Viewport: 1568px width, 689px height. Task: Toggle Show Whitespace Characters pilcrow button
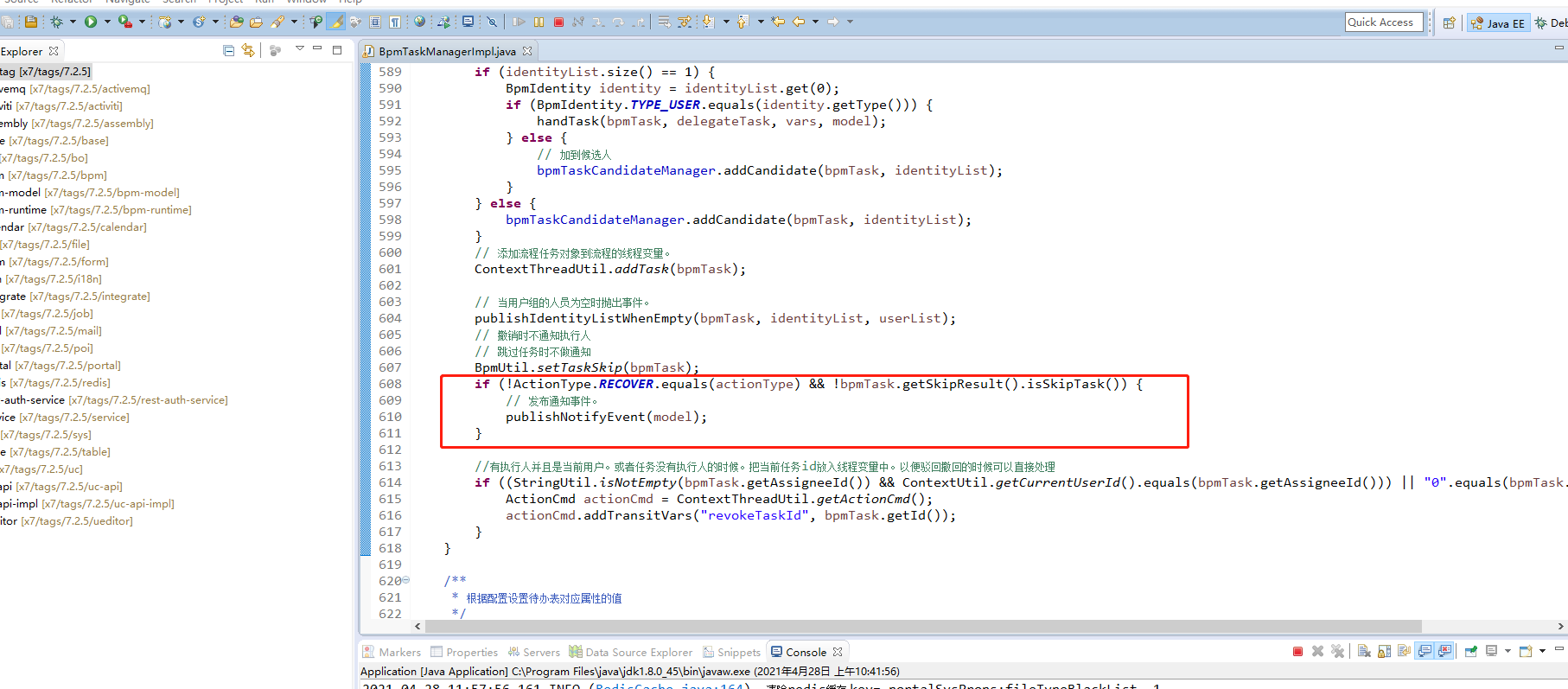[x=394, y=22]
